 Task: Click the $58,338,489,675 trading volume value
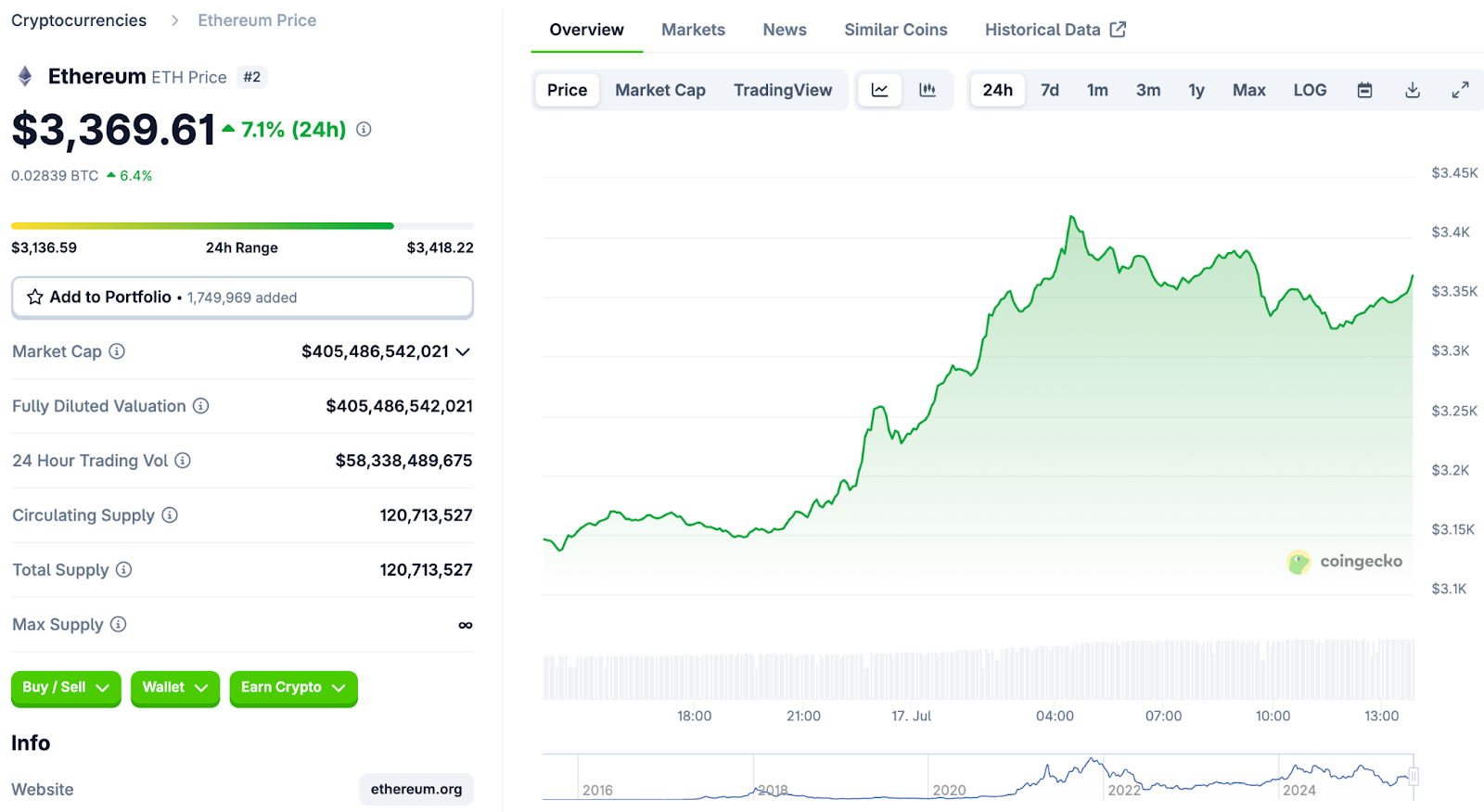click(x=403, y=461)
